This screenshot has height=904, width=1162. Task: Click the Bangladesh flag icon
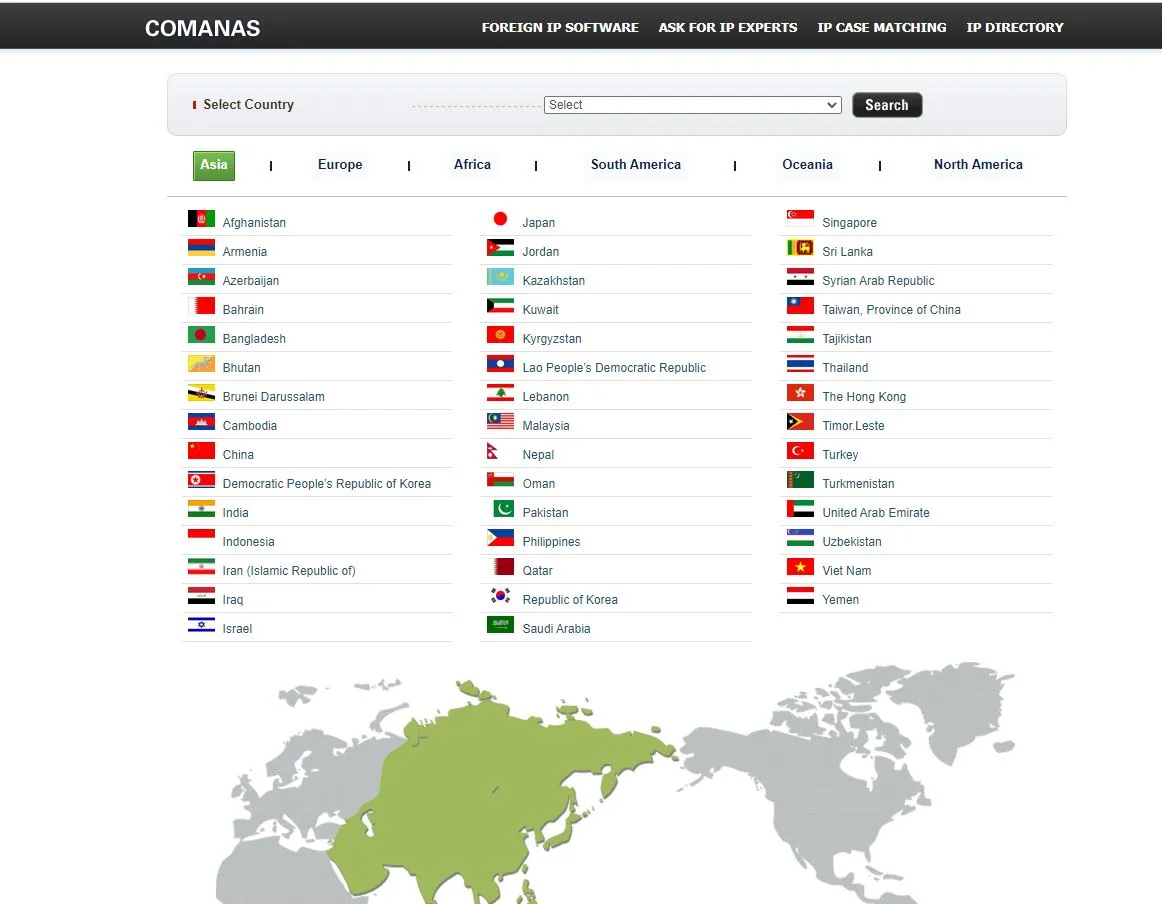point(201,334)
